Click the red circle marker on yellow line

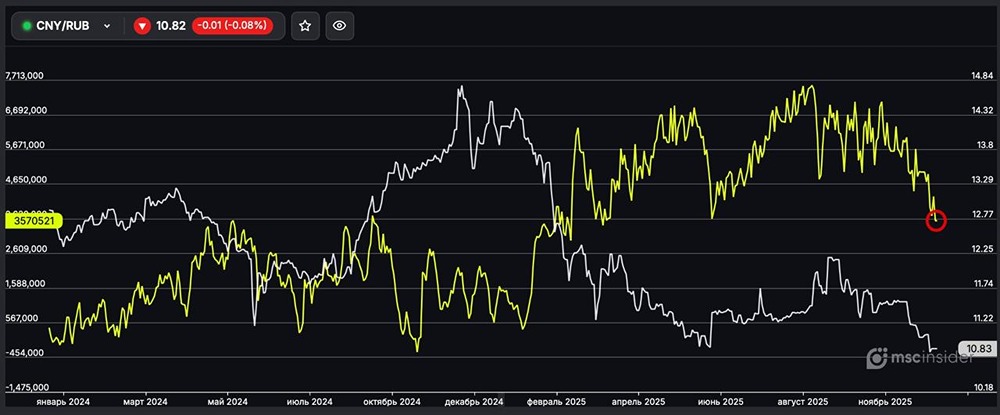coord(936,220)
